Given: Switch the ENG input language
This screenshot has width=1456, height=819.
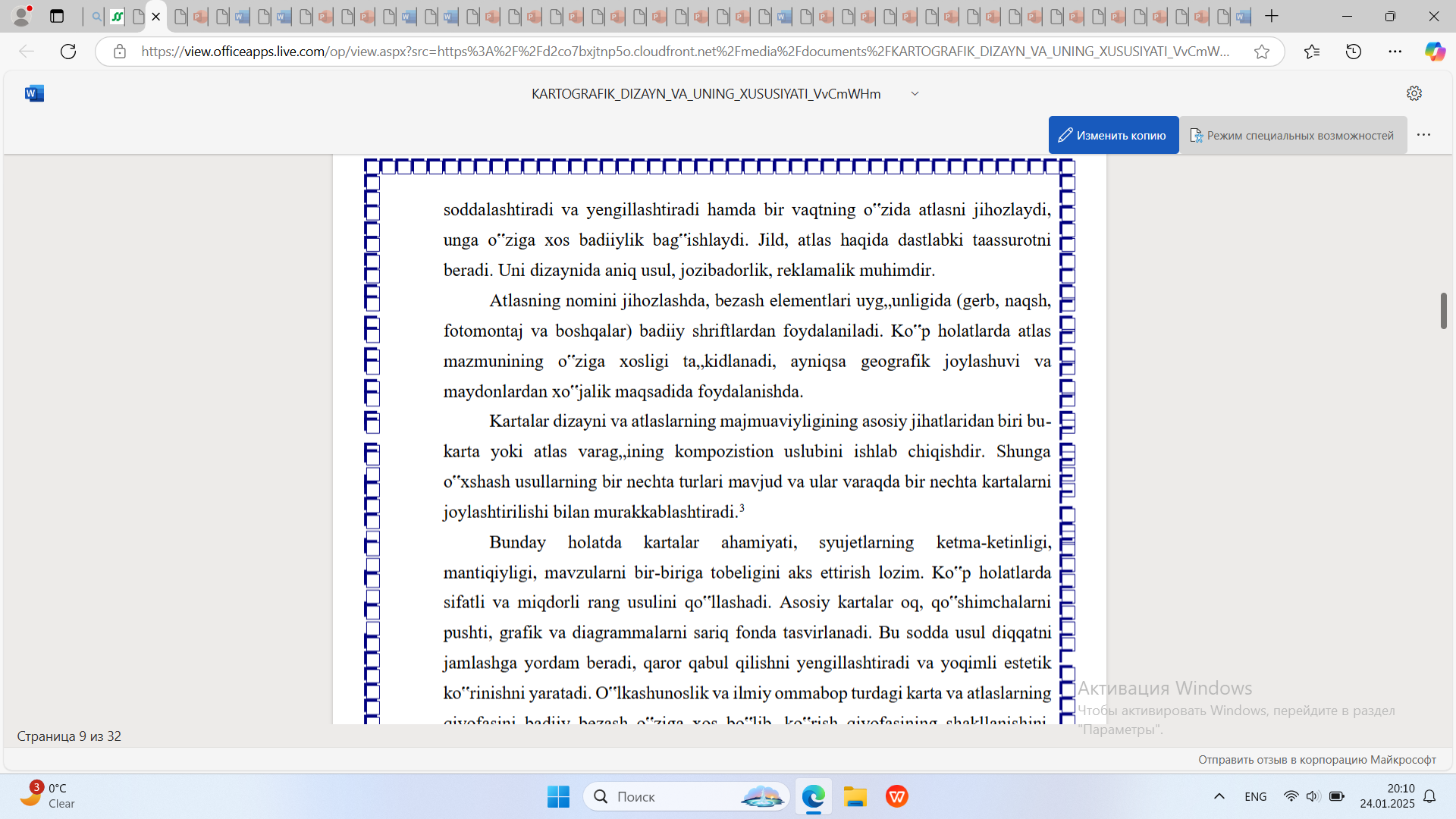Looking at the screenshot, I should (x=1256, y=796).
